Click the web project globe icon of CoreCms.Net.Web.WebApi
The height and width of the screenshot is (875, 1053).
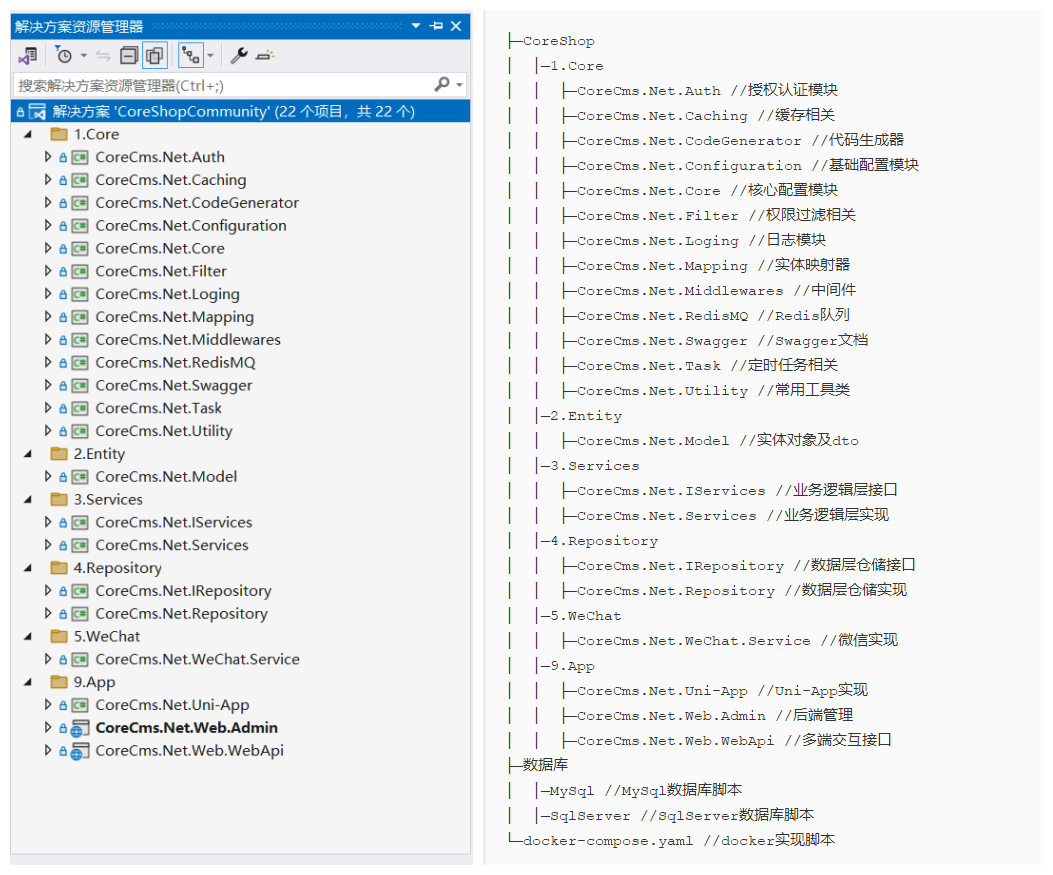point(80,751)
